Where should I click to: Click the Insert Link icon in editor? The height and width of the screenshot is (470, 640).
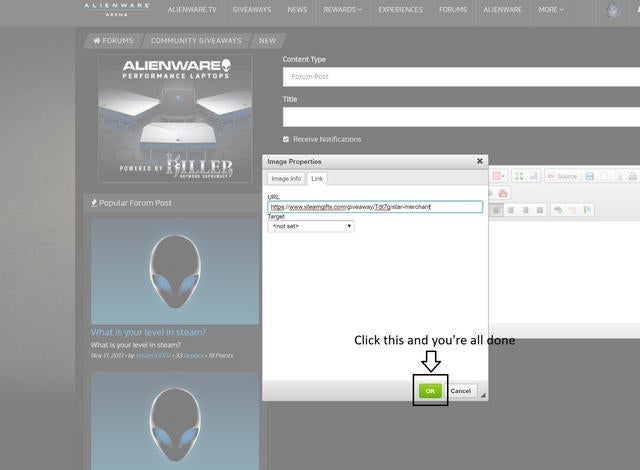coord(558,210)
